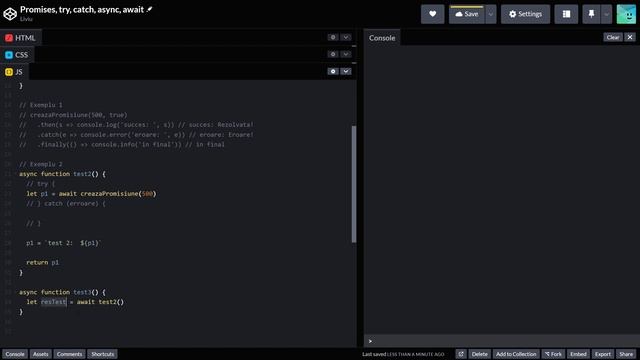Click 'await creazaPromisiune(500)' code line
The height and width of the screenshot is (360, 640).
[91, 193]
